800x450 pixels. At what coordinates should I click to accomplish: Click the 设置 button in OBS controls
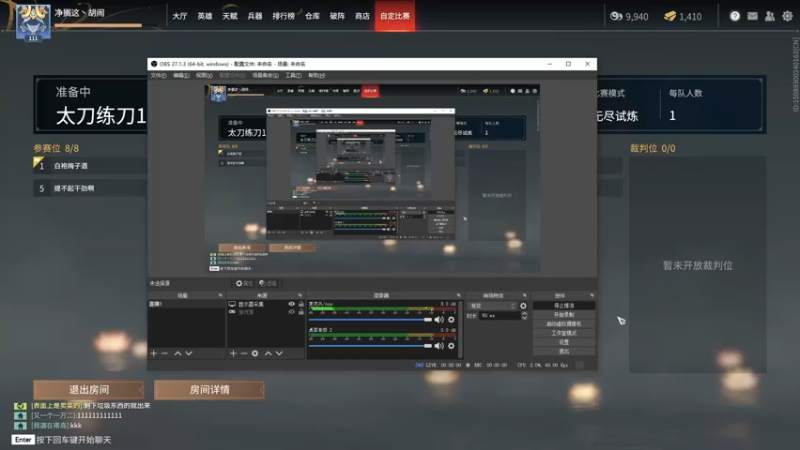click(564, 342)
